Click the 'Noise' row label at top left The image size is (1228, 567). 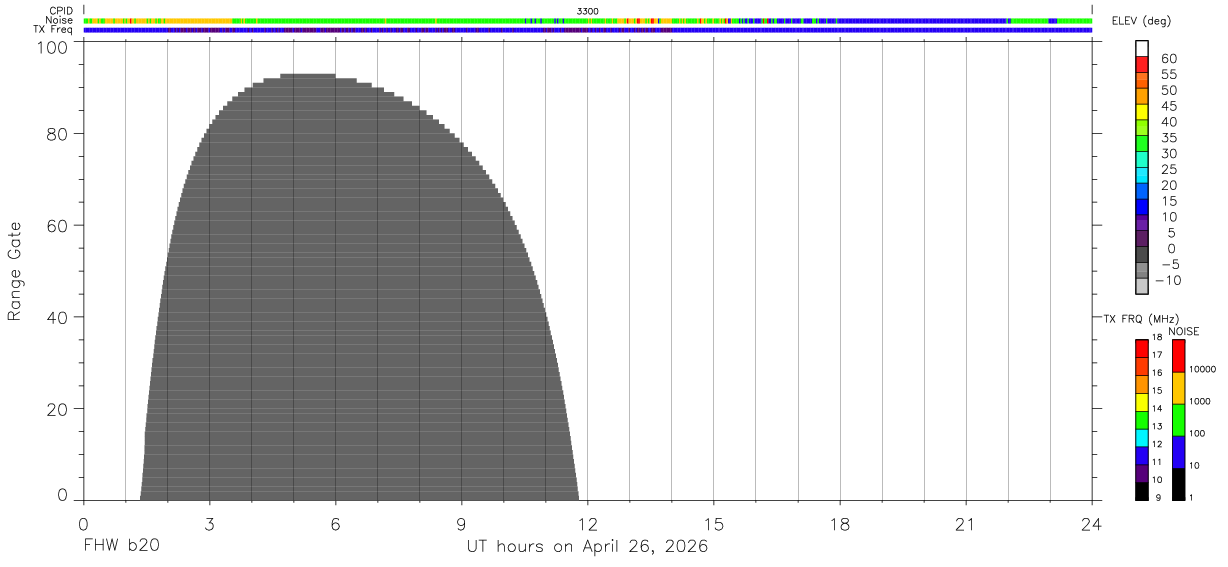pyautogui.click(x=61, y=20)
